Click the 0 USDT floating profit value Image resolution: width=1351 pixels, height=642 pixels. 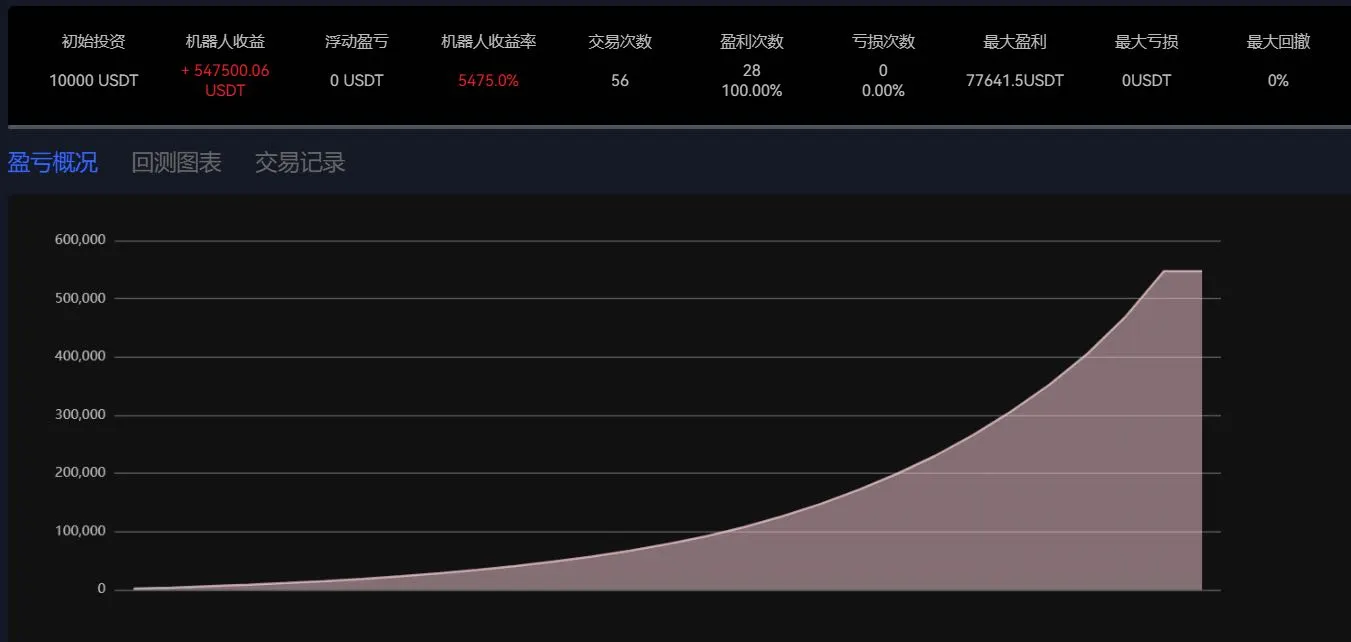pyautogui.click(x=357, y=81)
